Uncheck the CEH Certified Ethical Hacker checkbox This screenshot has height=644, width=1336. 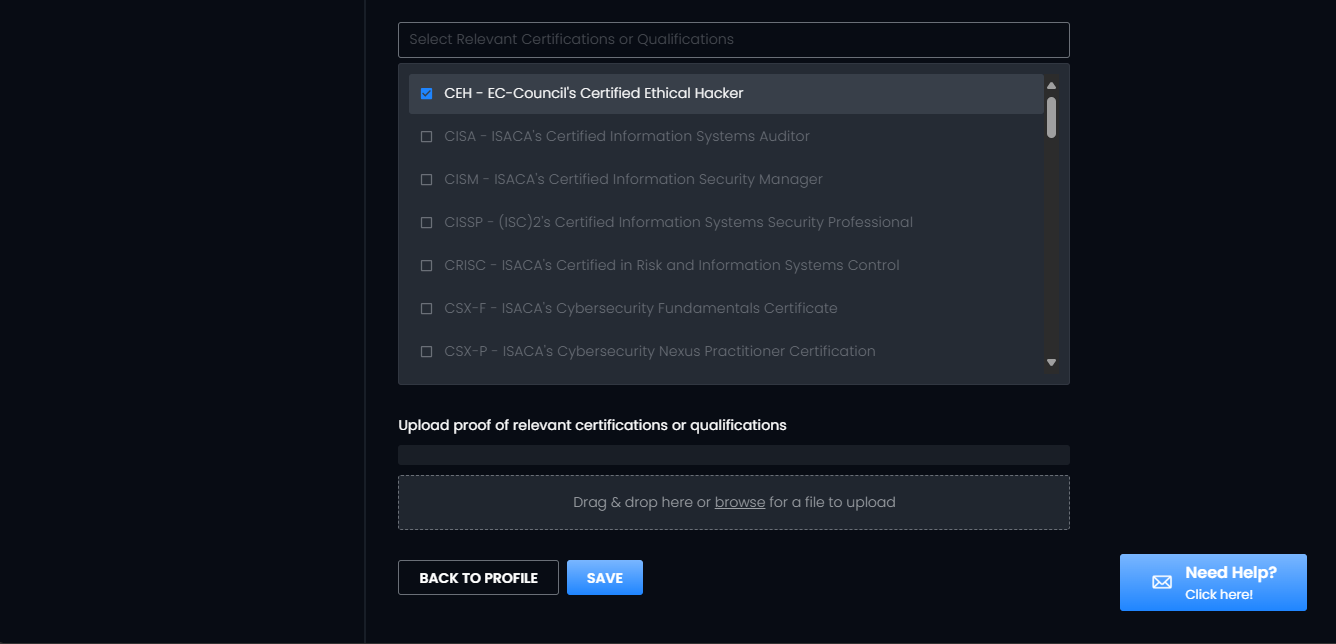[426, 93]
